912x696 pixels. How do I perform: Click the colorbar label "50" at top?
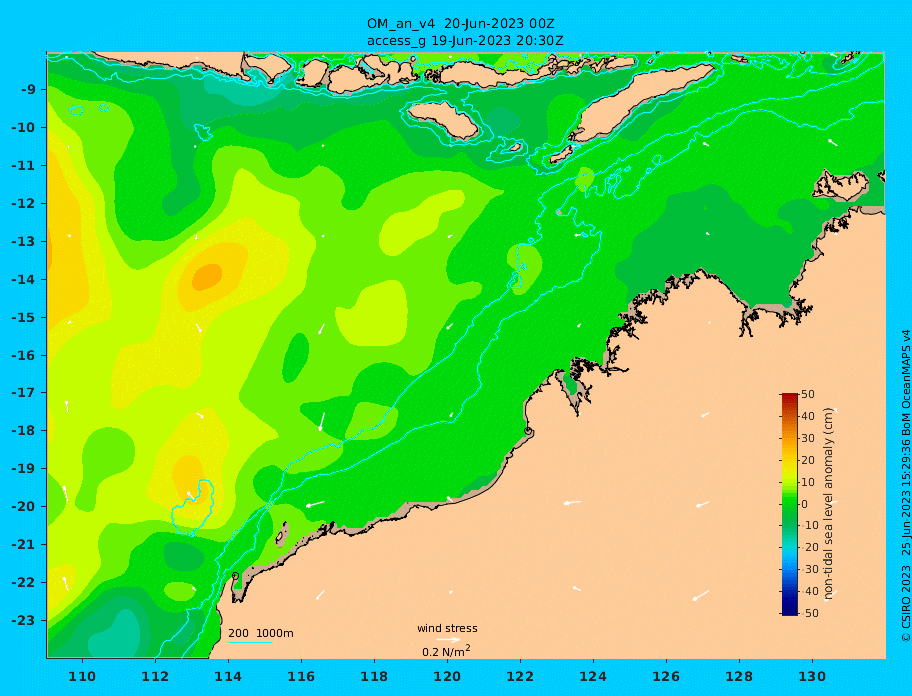pos(808,394)
